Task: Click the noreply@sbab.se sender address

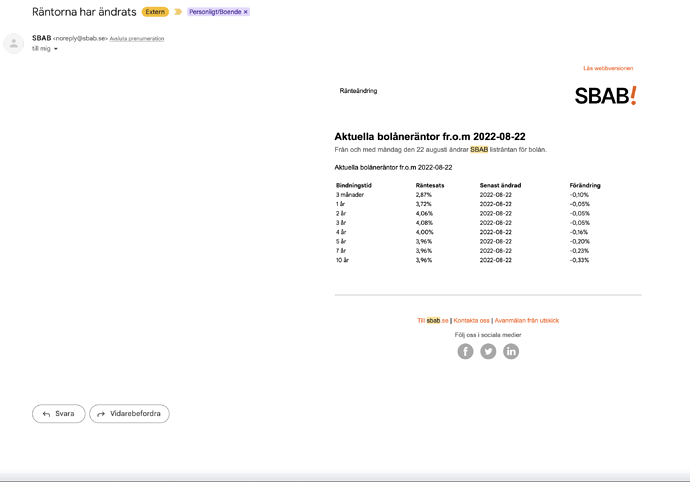Action: coord(81,39)
